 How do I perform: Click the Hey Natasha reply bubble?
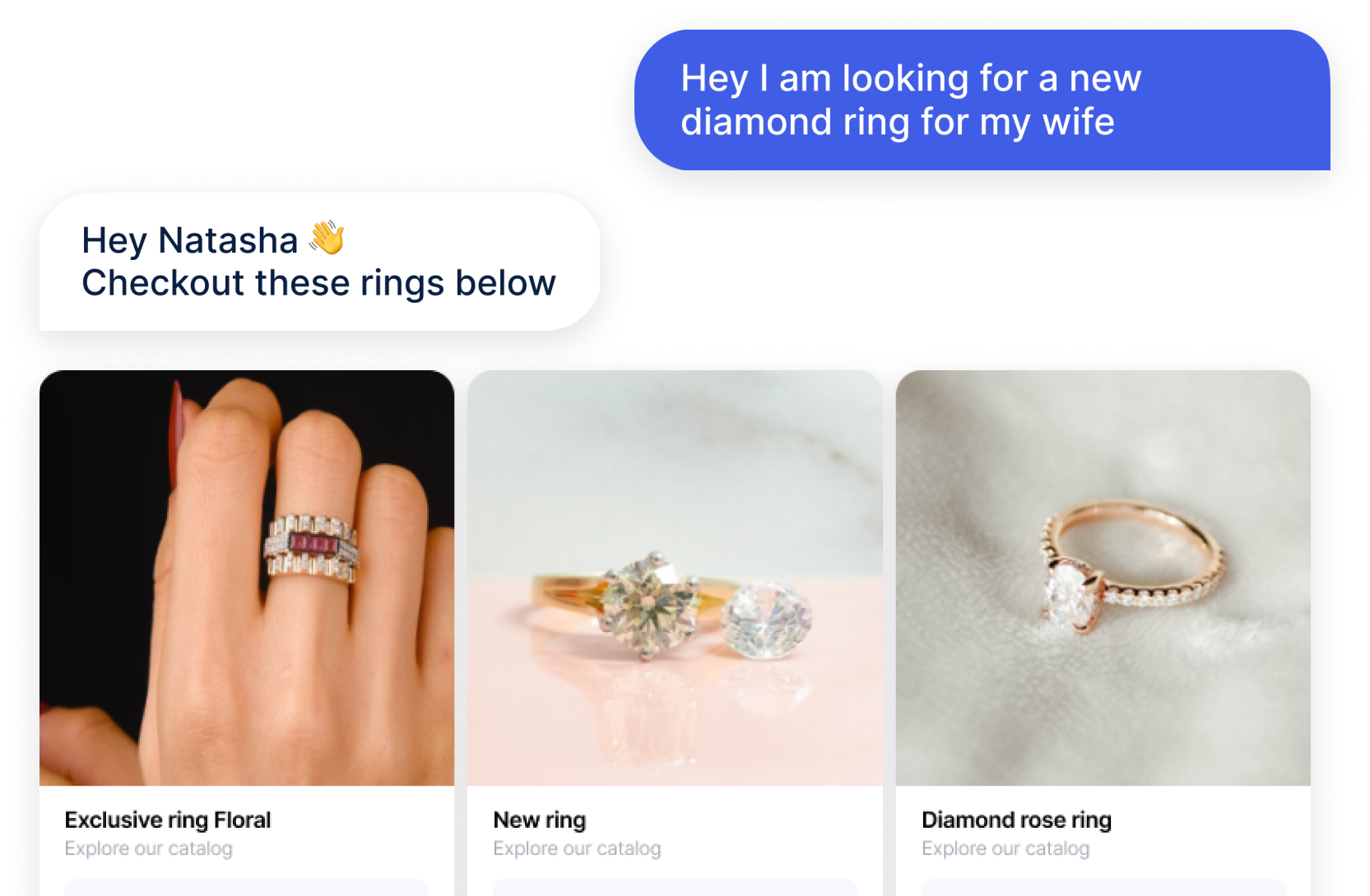point(319,262)
